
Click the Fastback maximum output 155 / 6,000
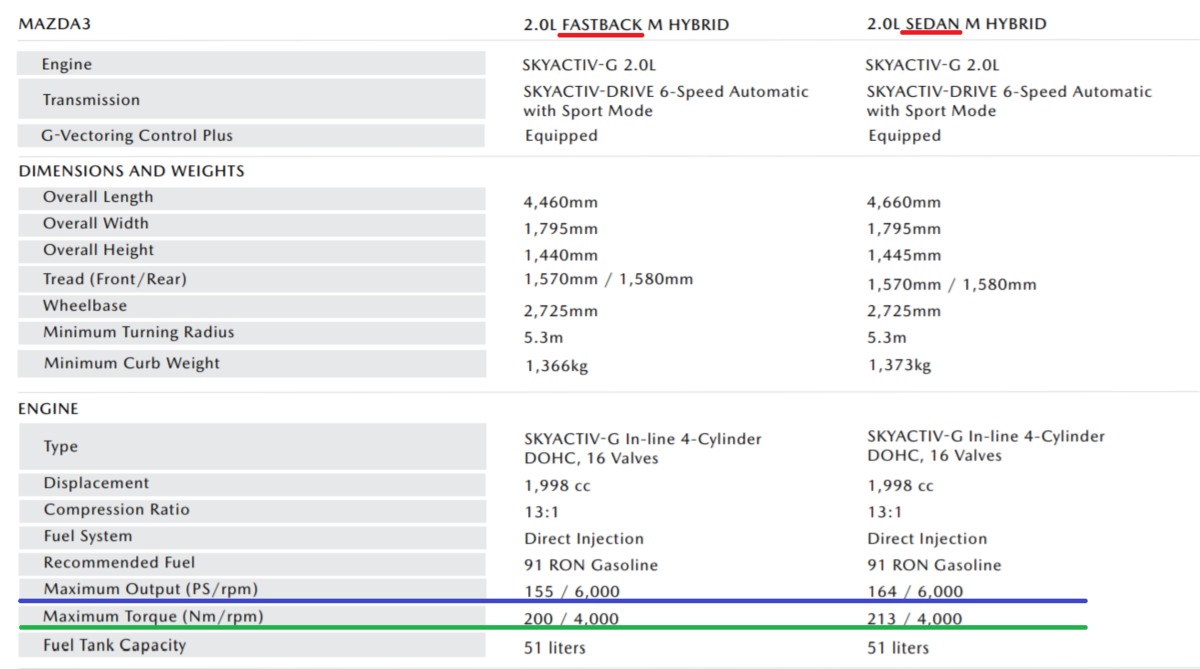tap(572, 591)
